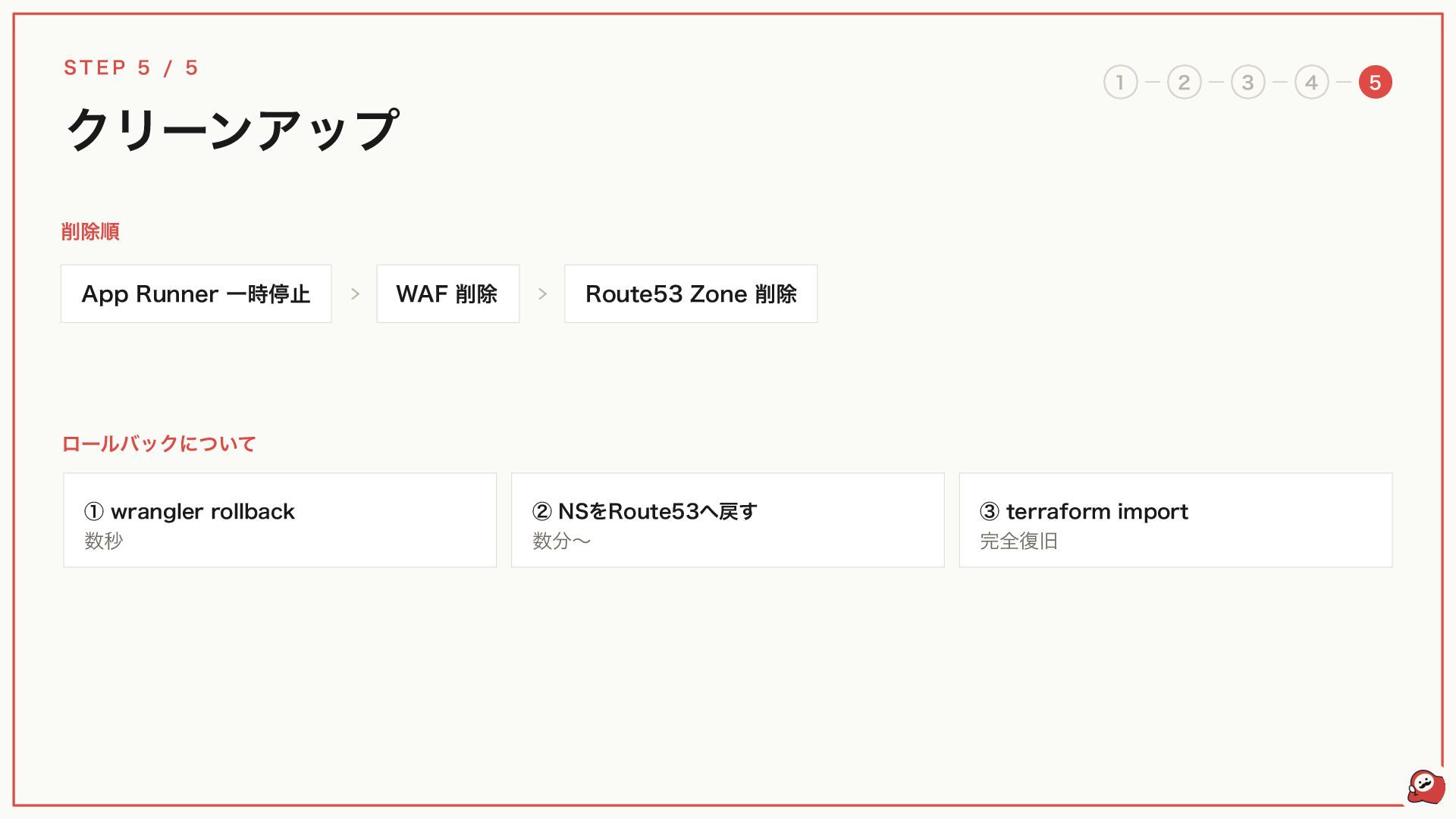Click the STEP 5 / 5 label

point(131,67)
